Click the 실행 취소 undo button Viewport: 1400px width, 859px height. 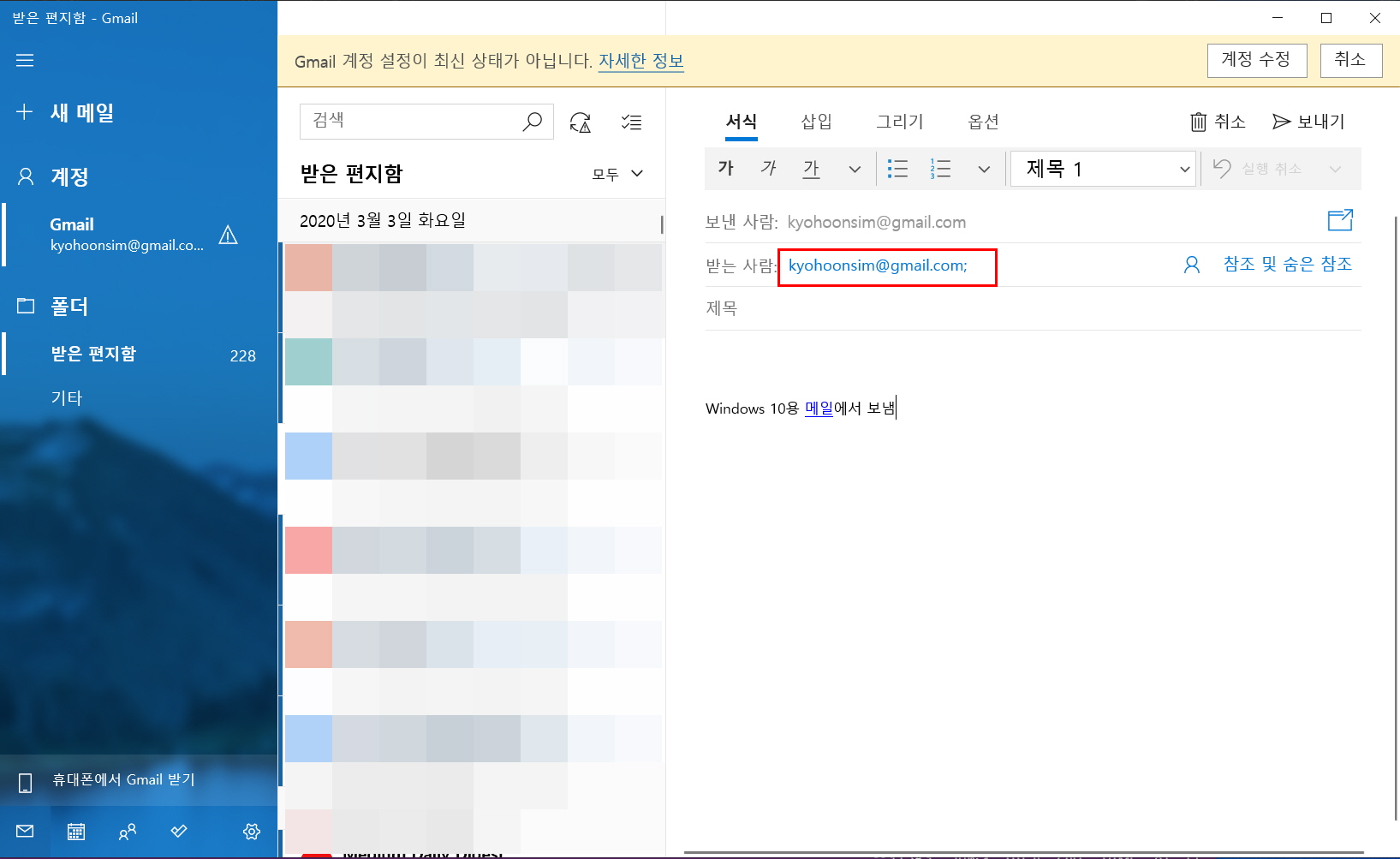[1259, 169]
